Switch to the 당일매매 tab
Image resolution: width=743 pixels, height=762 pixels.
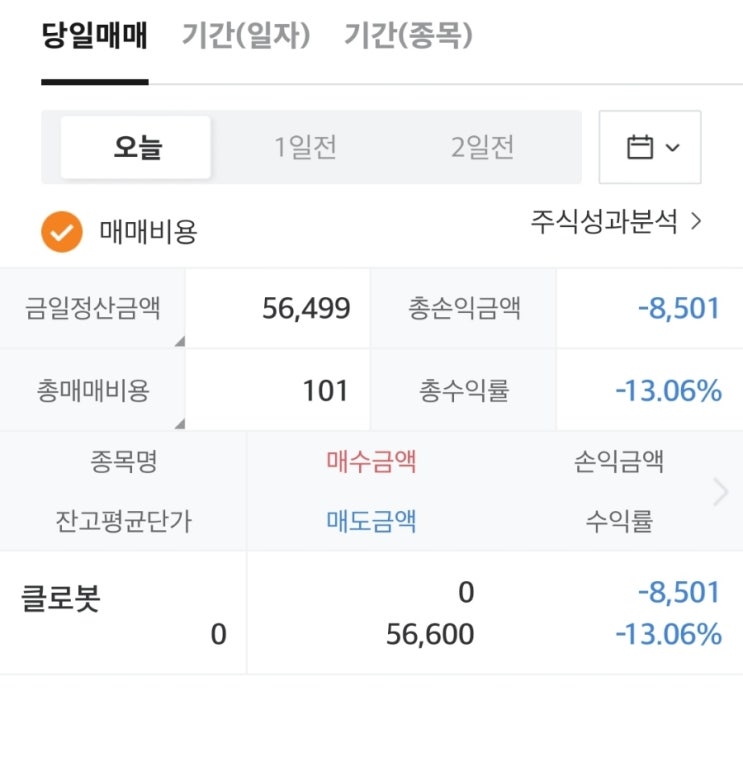[x=95, y=37]
